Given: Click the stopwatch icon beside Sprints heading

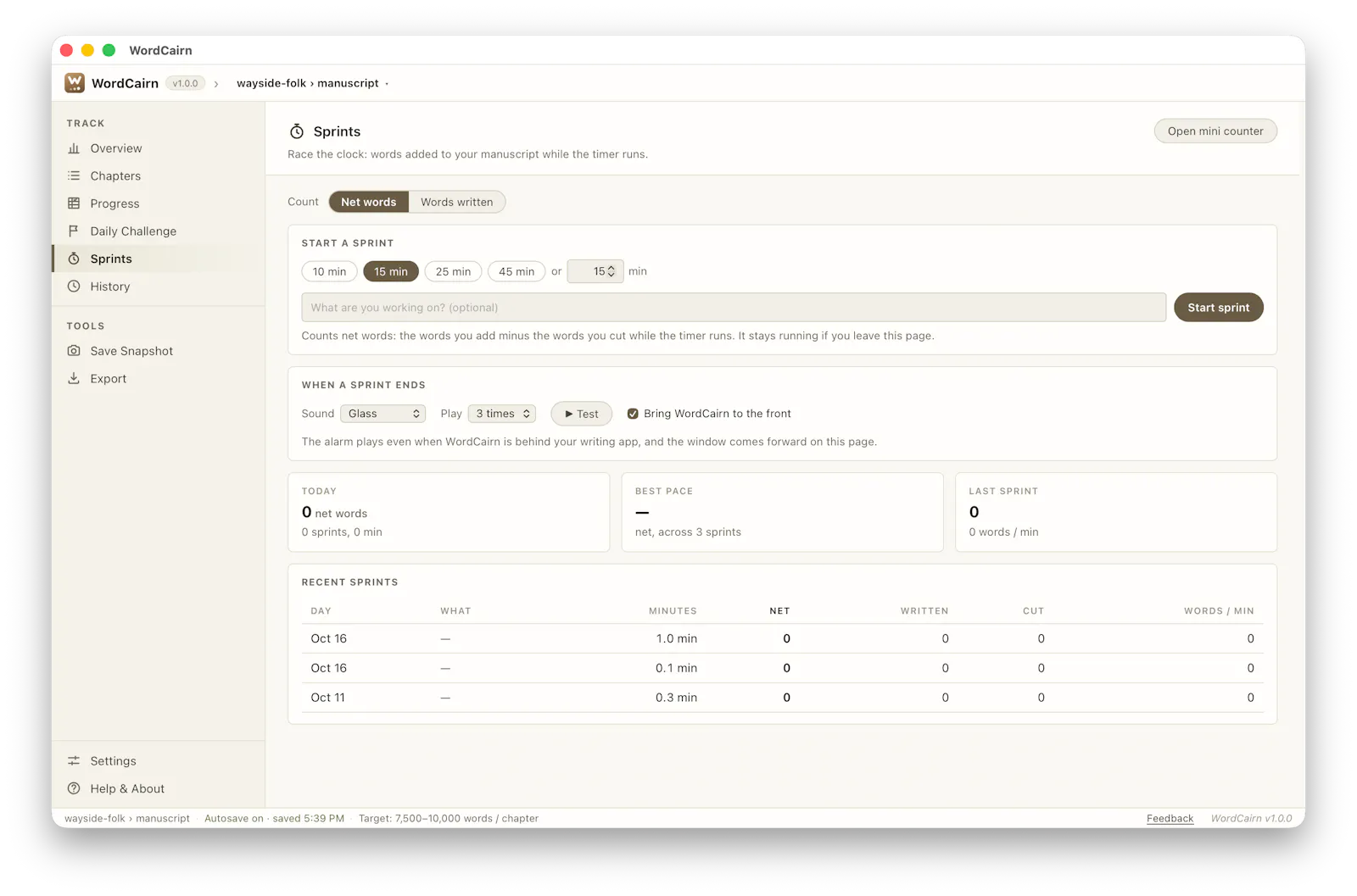Looking at the screenshot, I should 297,131.
